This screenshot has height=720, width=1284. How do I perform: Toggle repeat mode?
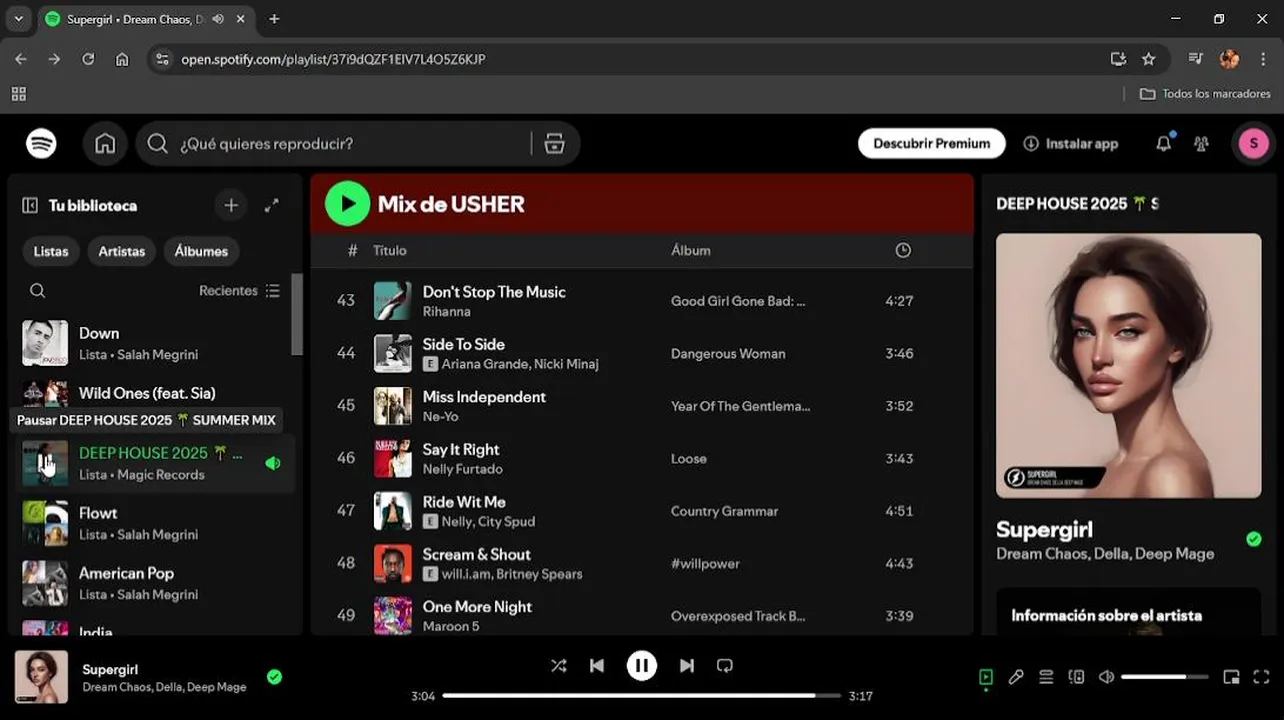tap(725, 666)
